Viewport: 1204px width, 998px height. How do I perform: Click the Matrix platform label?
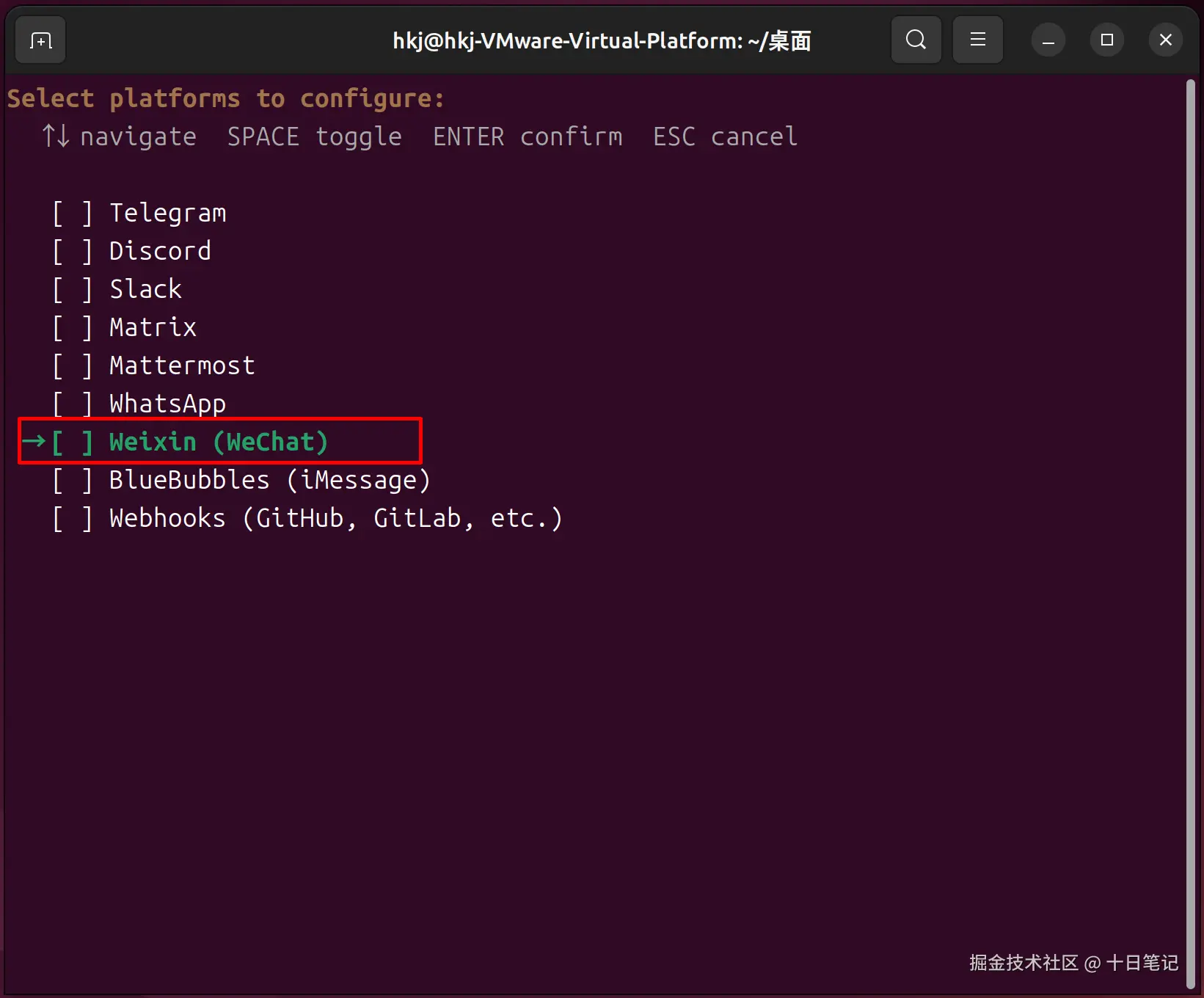pos(153,328)
